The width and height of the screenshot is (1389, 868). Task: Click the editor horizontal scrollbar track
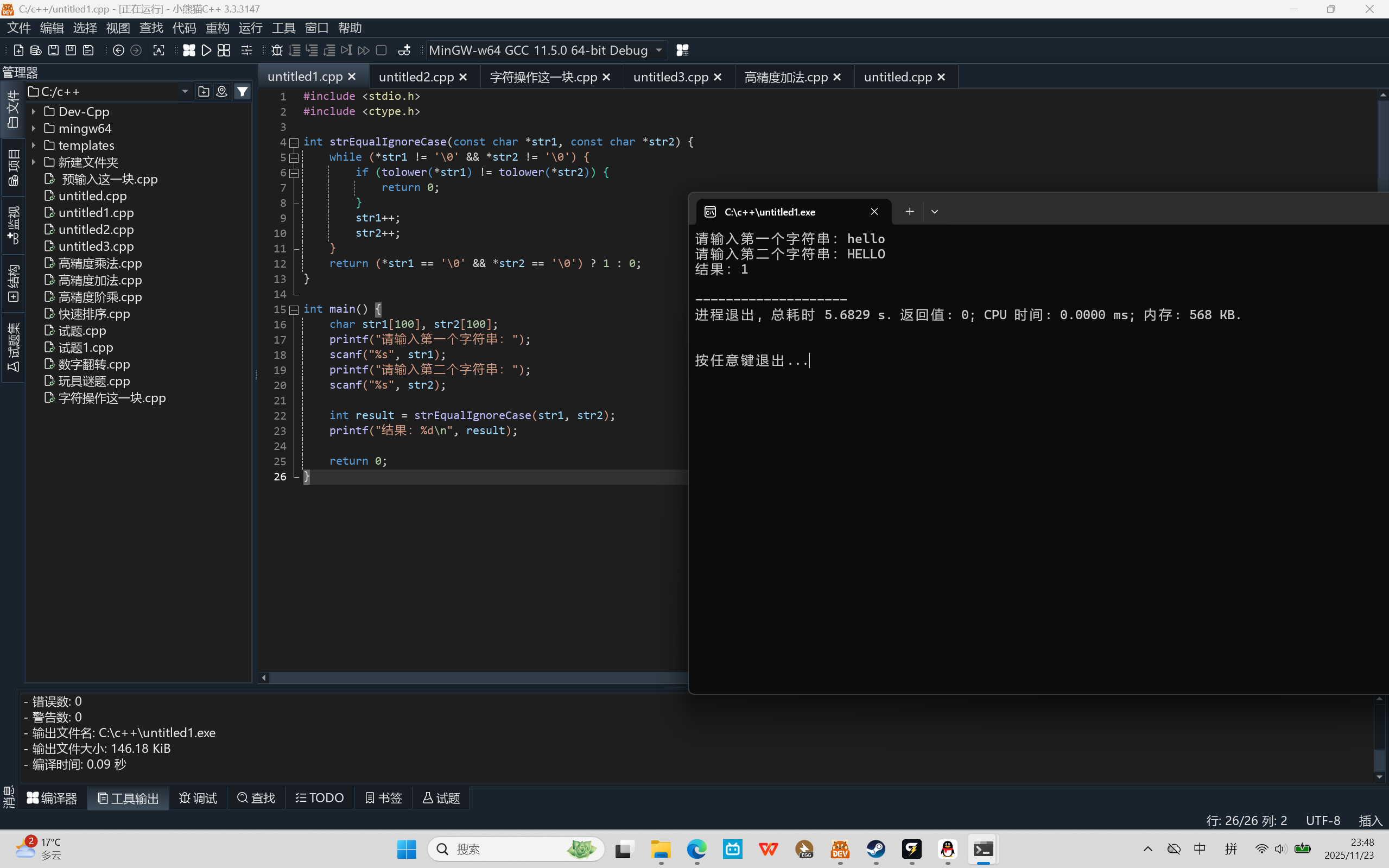[x=477, y=678]
